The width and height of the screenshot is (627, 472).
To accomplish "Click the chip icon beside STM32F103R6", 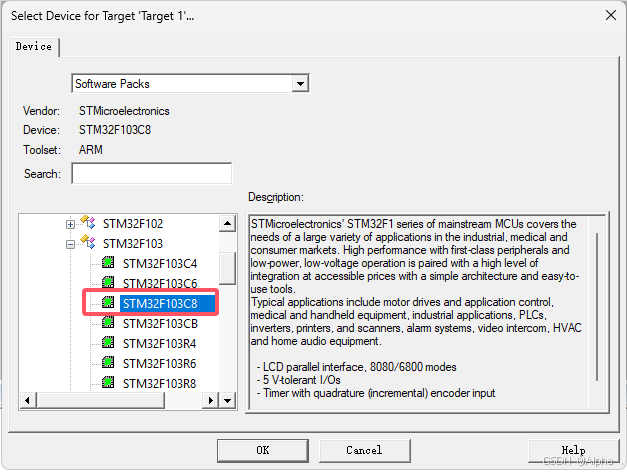I will (x=108, y=362).
